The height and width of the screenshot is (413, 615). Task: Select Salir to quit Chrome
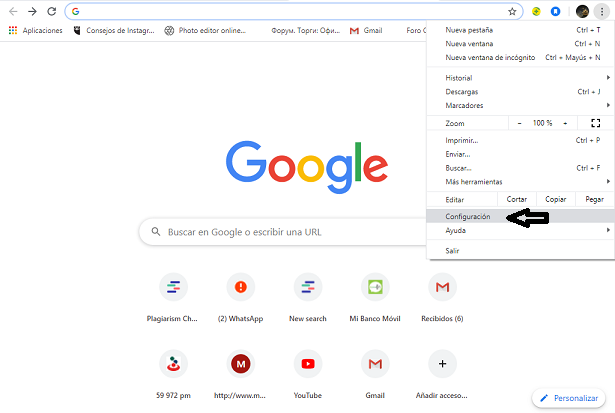[x=520, y=251]
